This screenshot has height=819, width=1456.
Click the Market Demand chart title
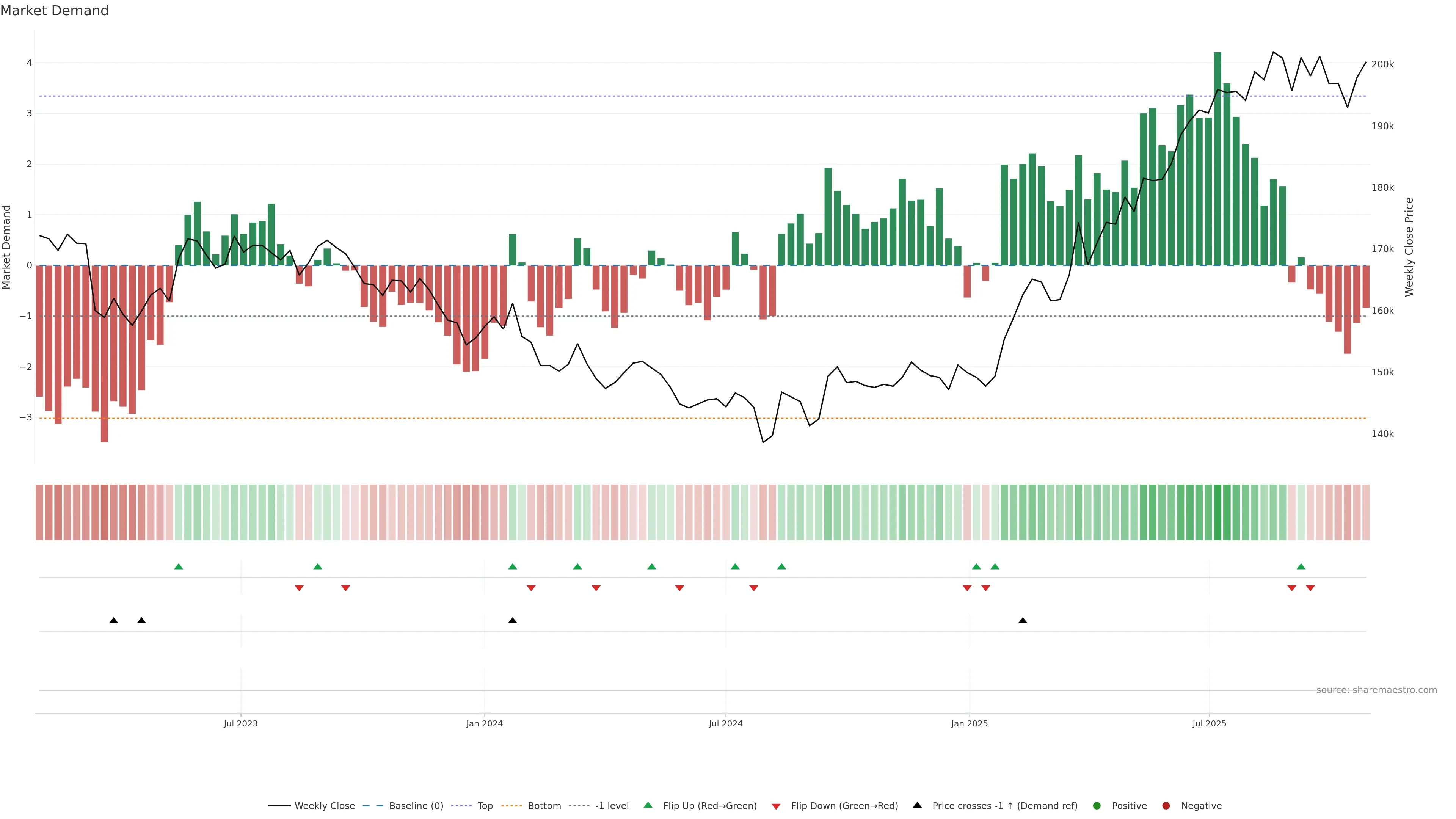(54, 10)
